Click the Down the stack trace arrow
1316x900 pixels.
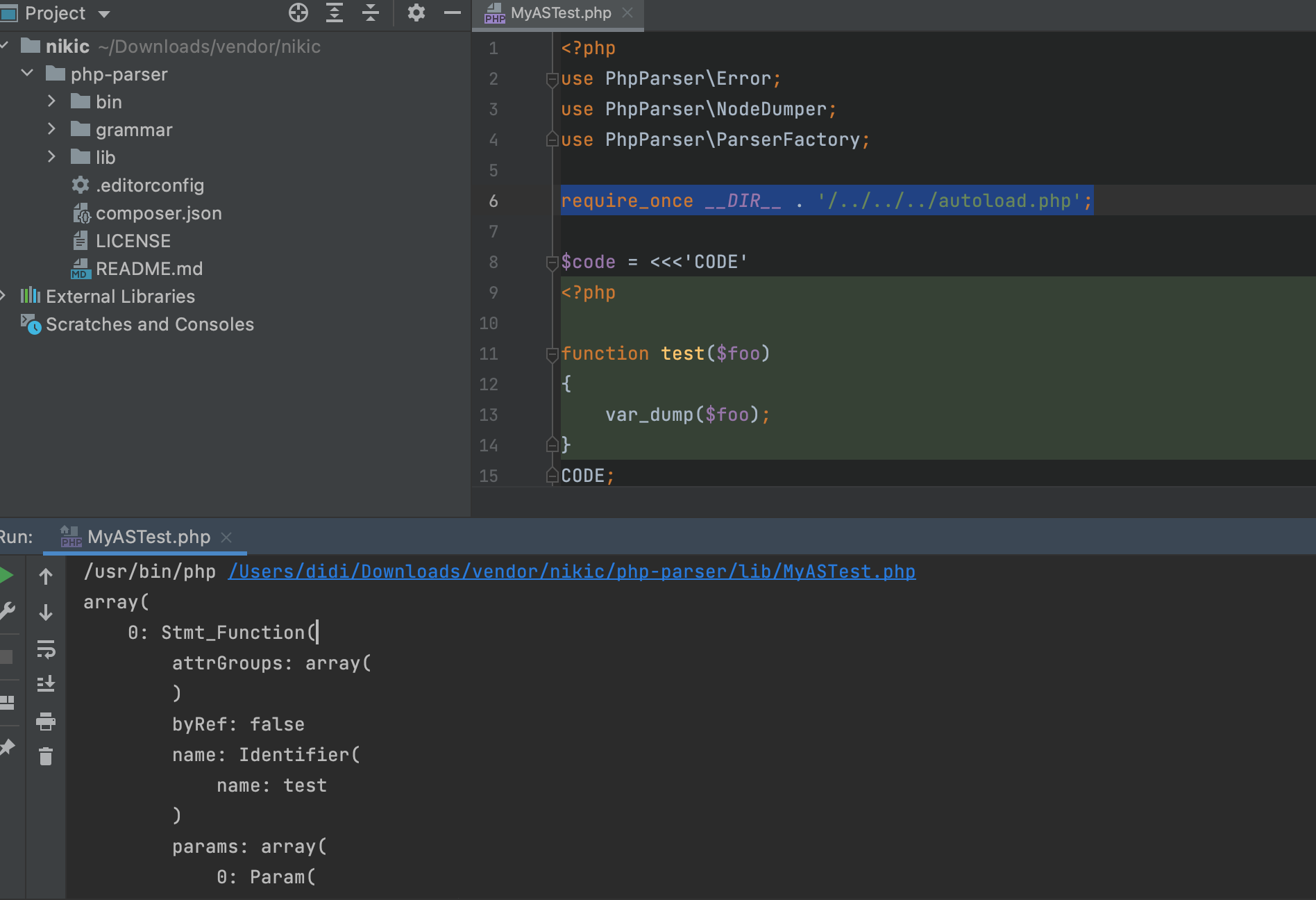pos(46,612)
